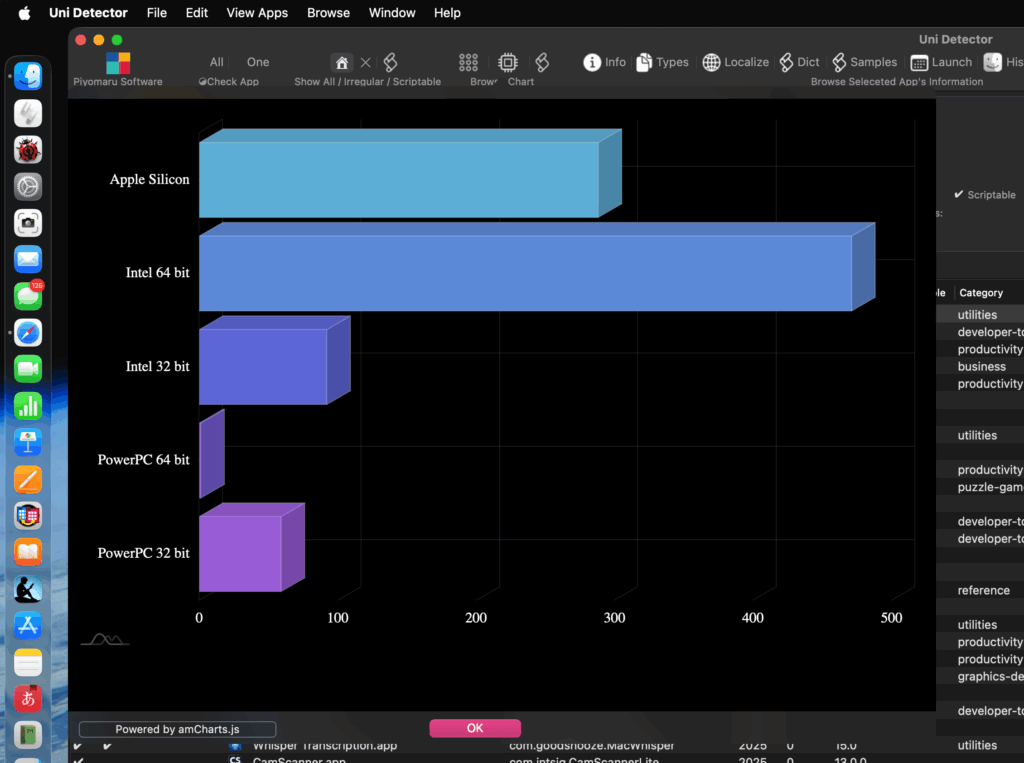Screen dimensions: 1024x763
Task: Click the Intel 64 bit bar
Action: pyautogui.click(x=525, y=273)
